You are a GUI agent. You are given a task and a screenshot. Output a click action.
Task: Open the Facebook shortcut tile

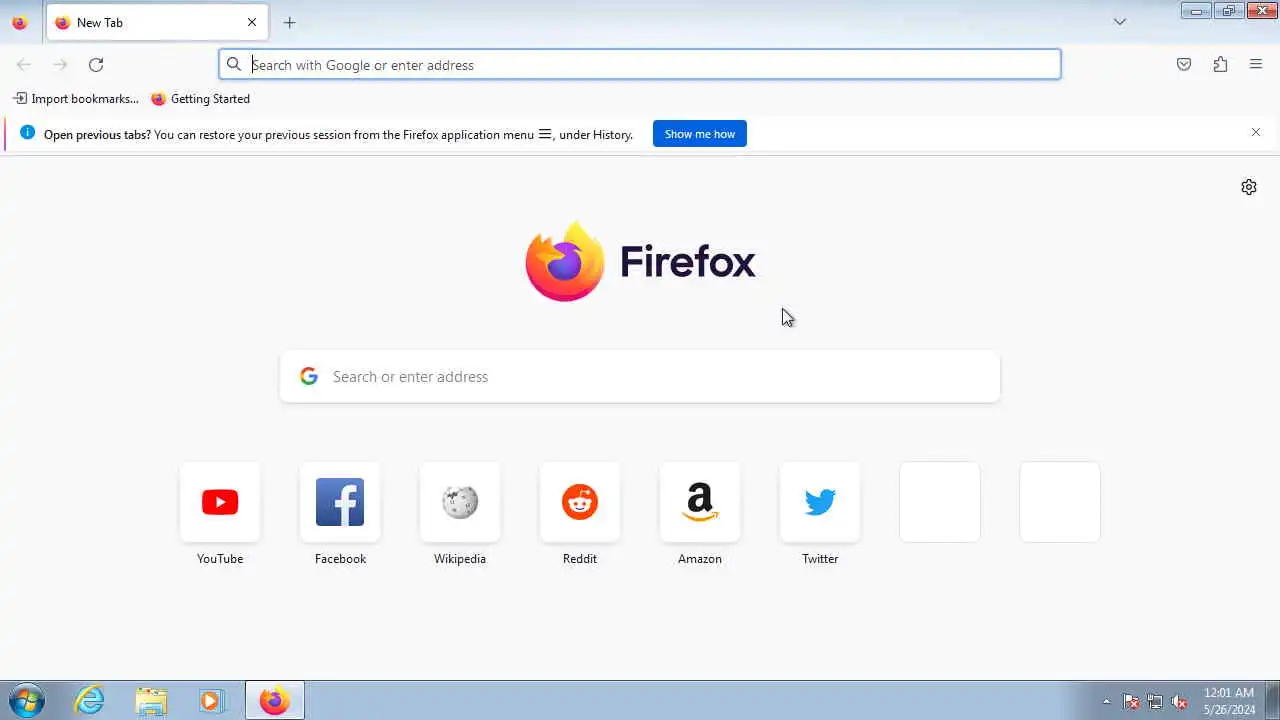pos(340,502)
